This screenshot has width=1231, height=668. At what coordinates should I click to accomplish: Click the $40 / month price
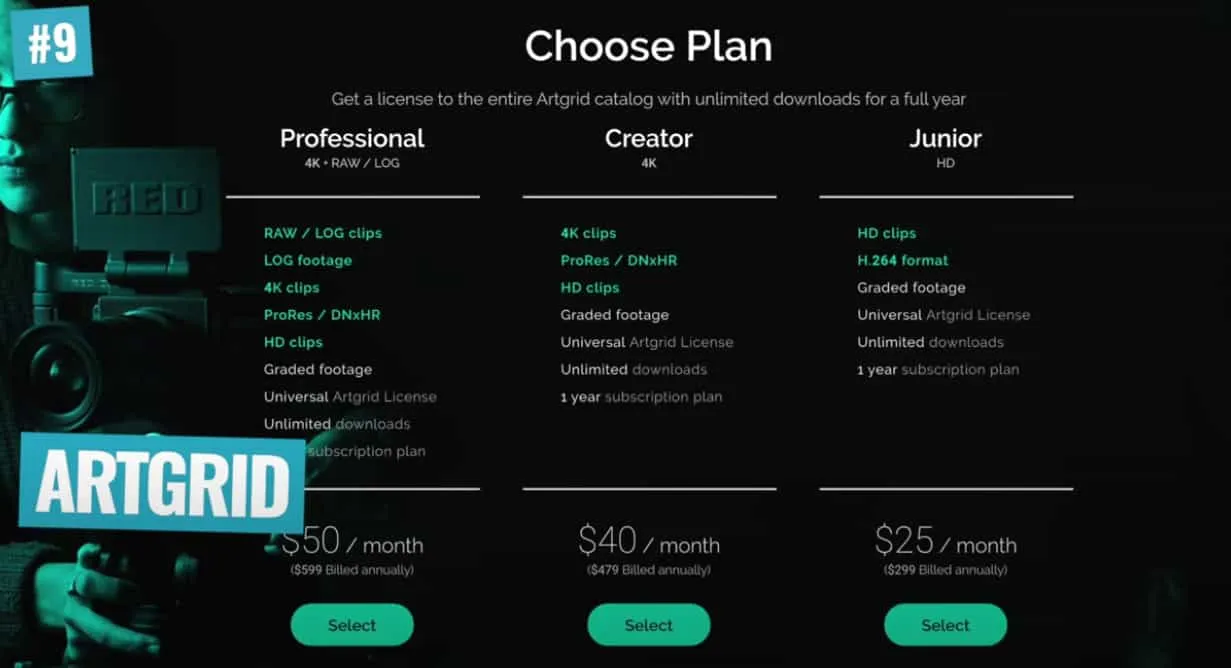(x=649, y=542)
